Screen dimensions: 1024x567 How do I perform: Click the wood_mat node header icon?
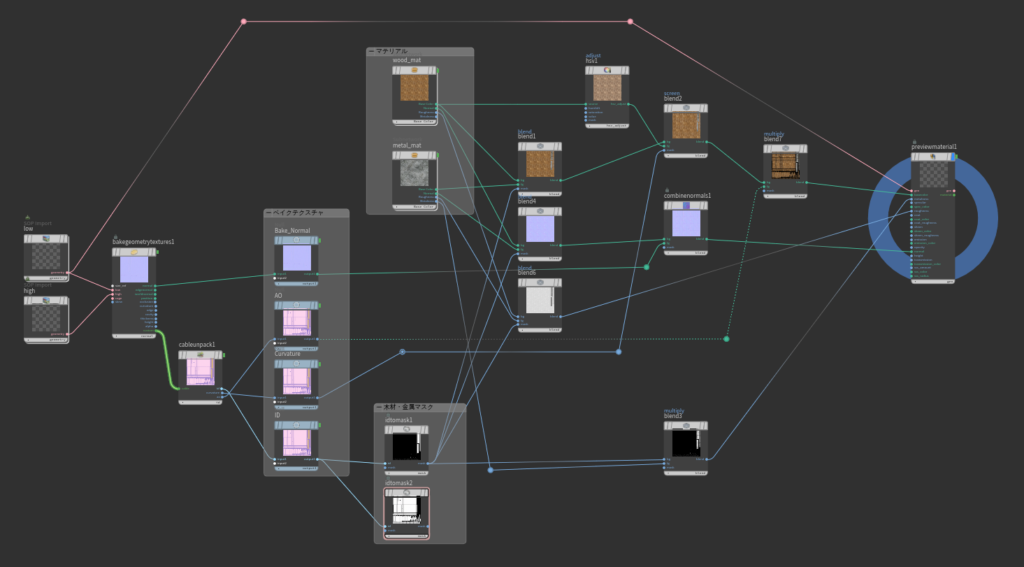pos(413,71)
